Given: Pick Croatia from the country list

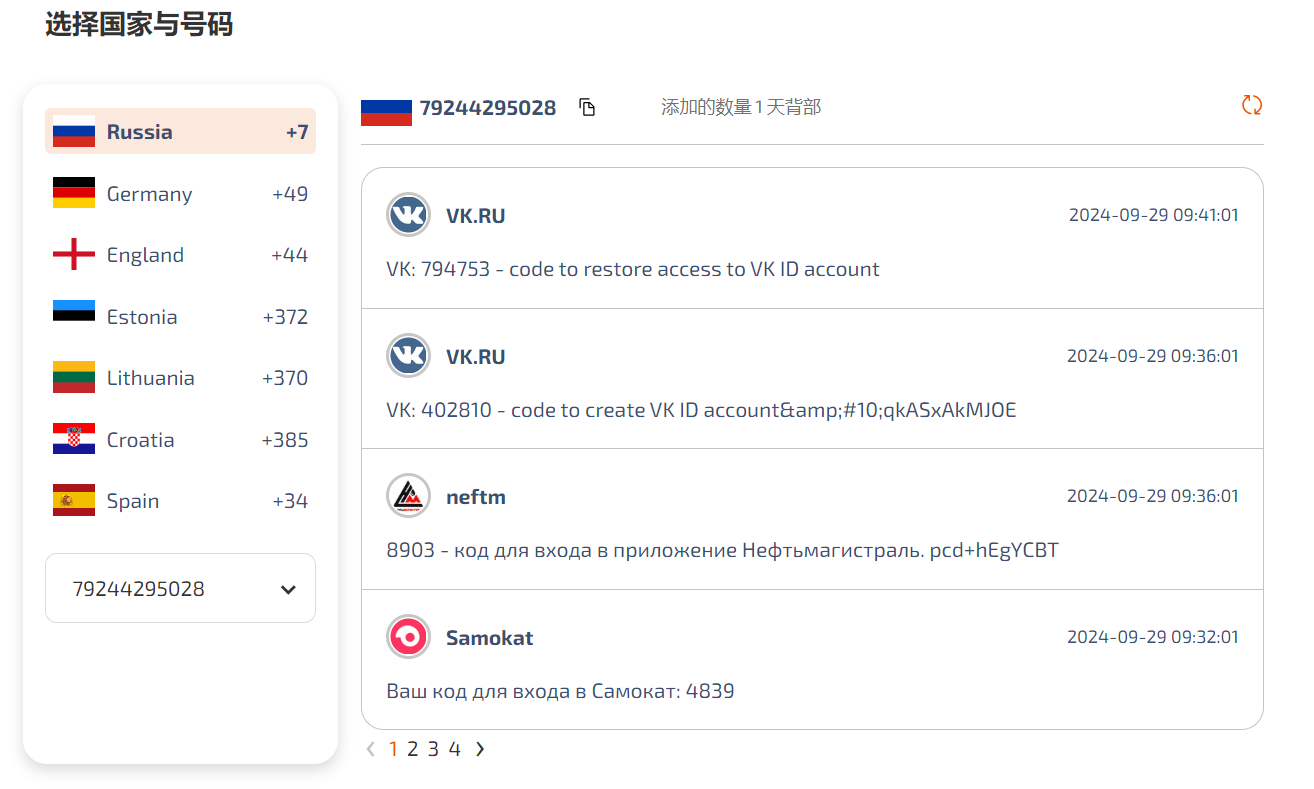Looking at the screenshot, I should pos(180,439).
